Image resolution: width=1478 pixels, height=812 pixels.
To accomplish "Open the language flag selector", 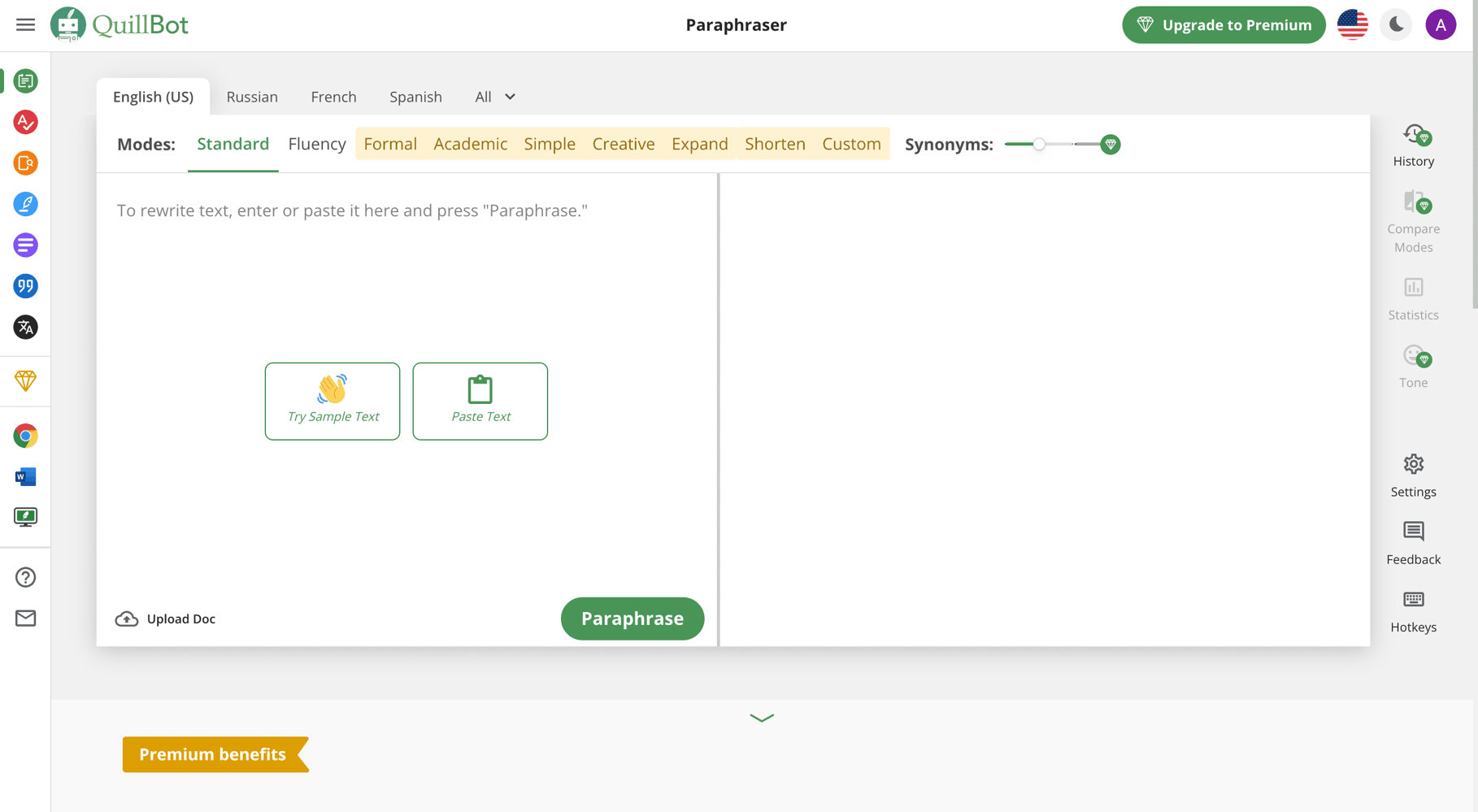I will click(x=1352, y=24).
